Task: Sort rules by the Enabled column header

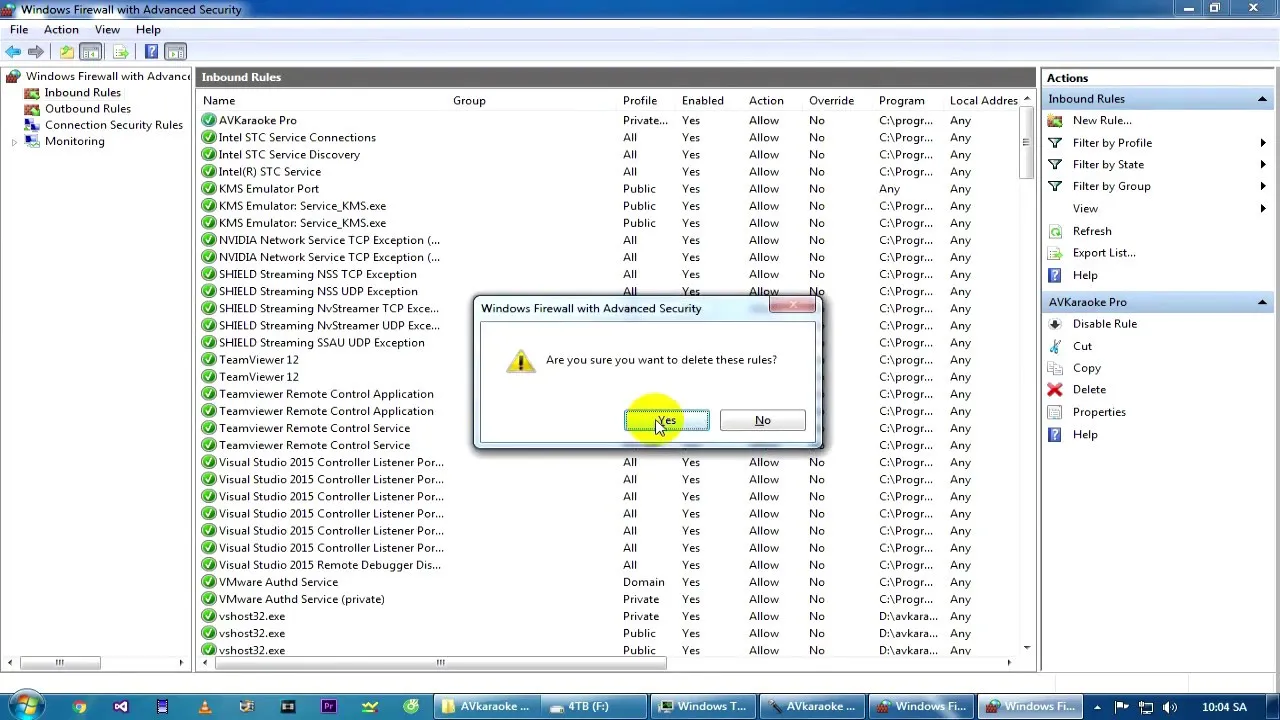Action: tap(702, 101)
